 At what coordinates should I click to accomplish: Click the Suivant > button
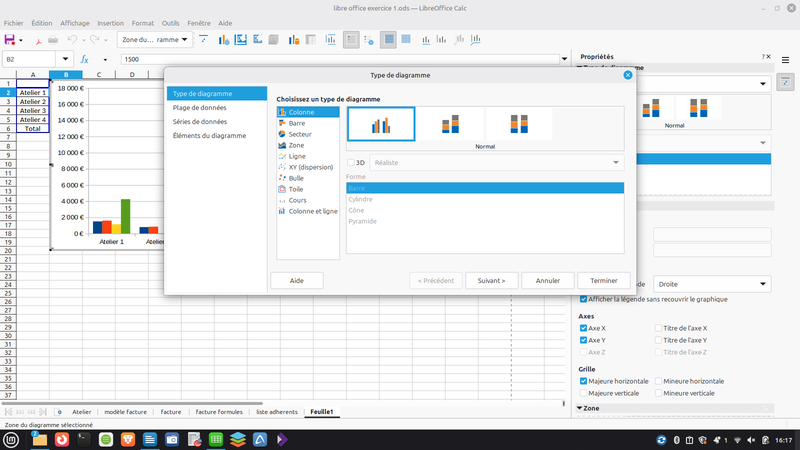pos(491,281)
